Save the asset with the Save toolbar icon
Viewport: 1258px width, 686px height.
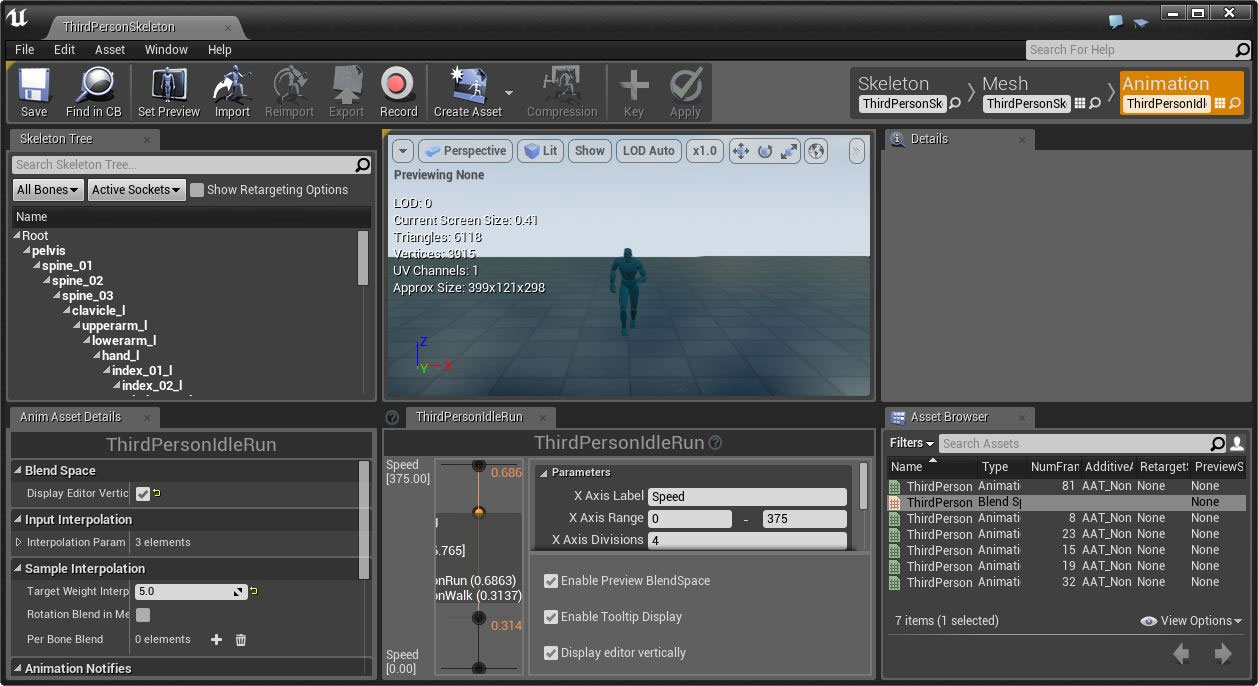[x=34, y=92]
